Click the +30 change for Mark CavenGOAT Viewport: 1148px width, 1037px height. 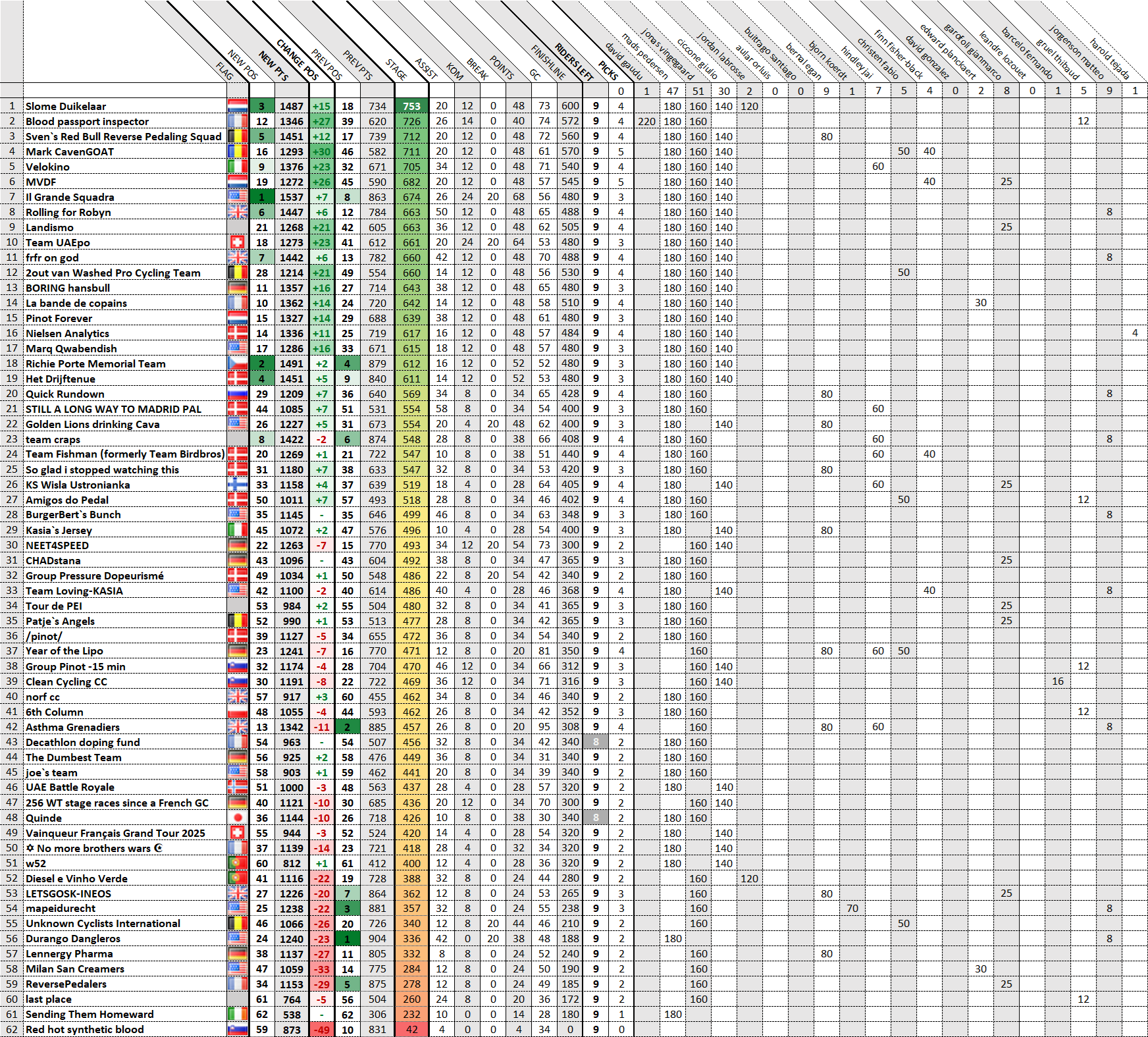[322, 151]
